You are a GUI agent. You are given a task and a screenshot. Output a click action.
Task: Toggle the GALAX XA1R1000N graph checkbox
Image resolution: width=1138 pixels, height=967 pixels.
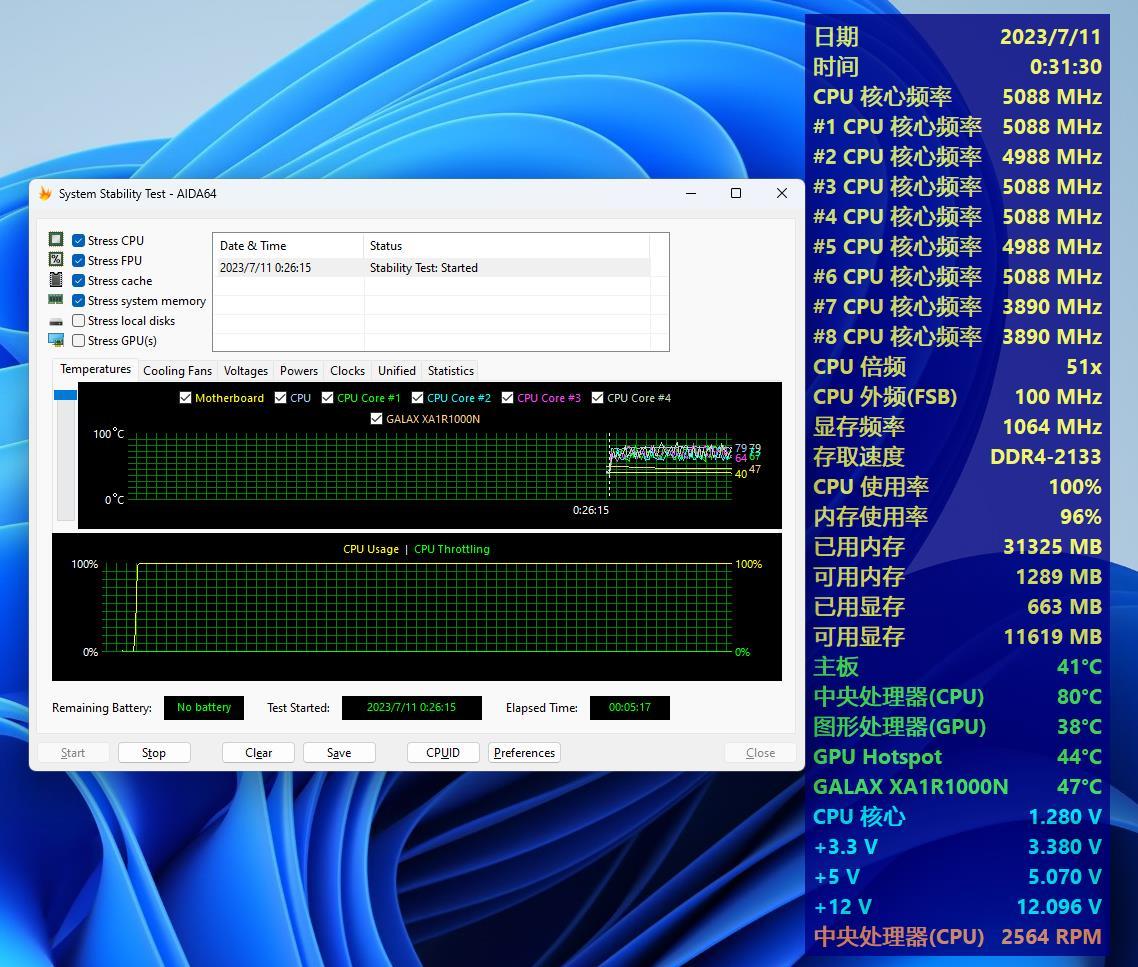[376, 419]
